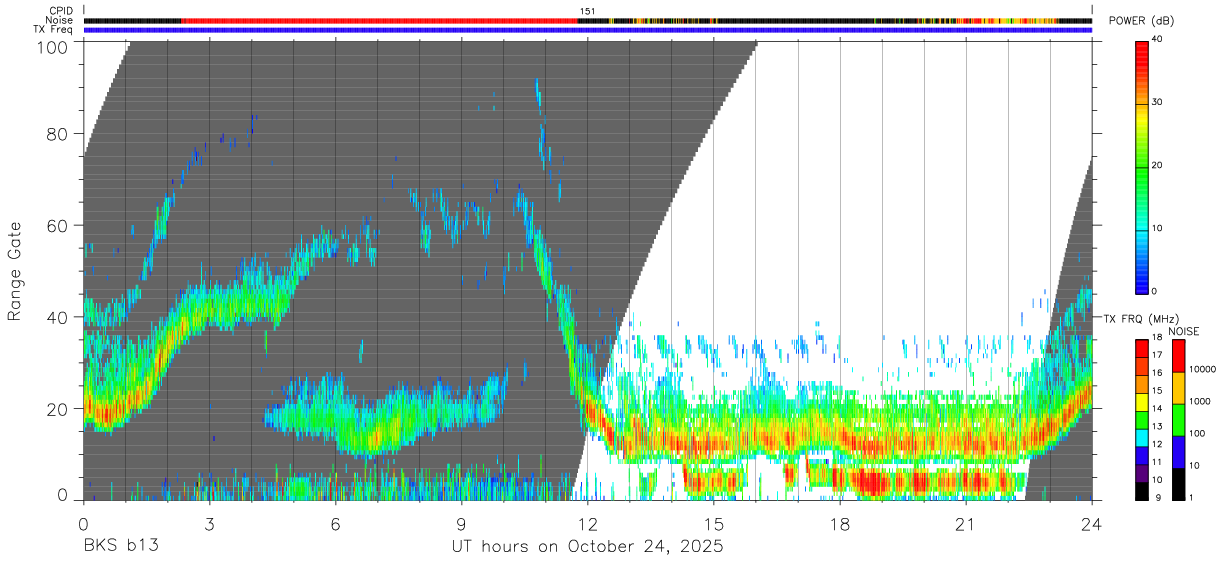Screen dimensions: 1228x567
Task: Click the red segment of the Noise strip
Action: point(379,20)
